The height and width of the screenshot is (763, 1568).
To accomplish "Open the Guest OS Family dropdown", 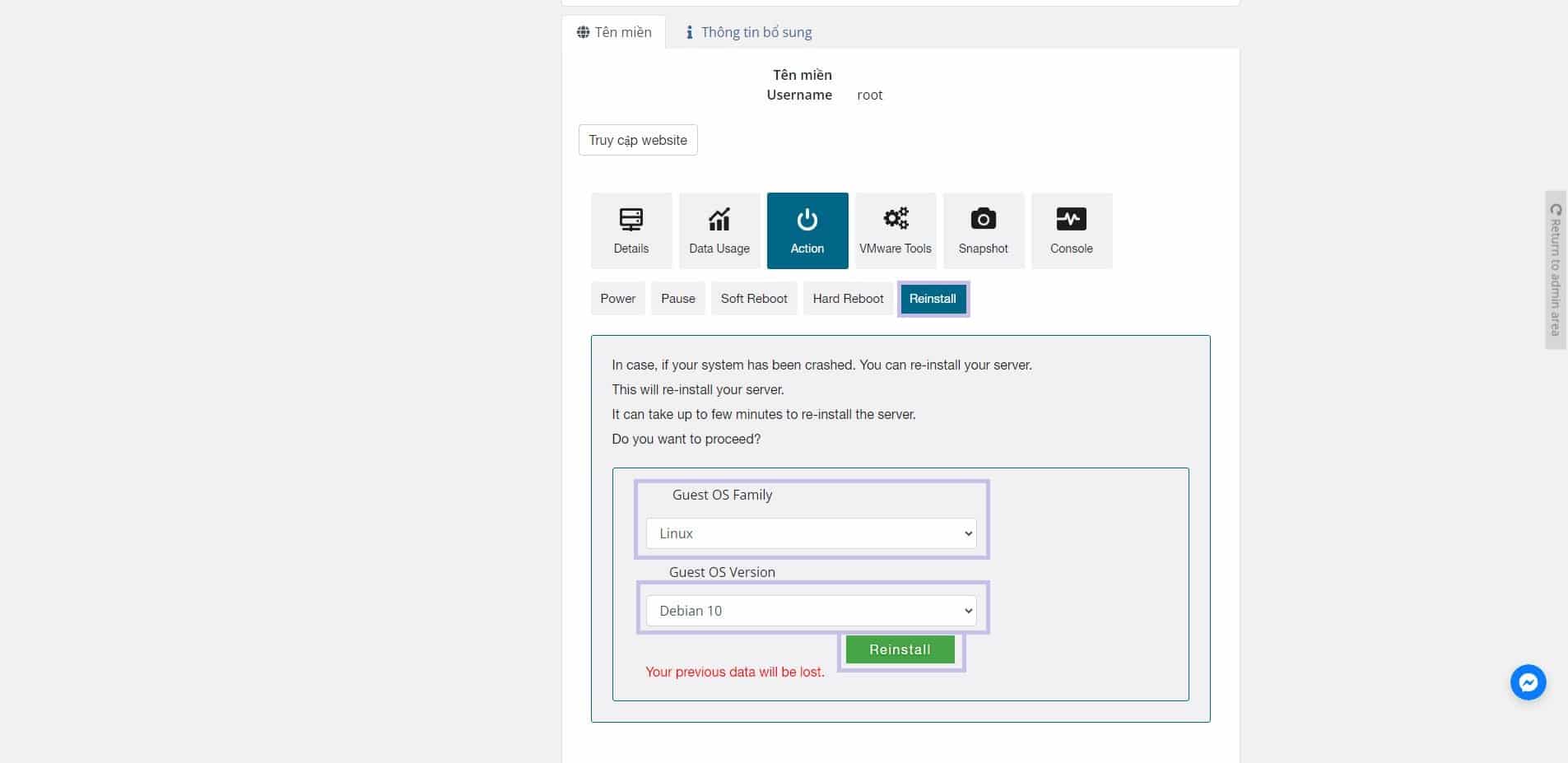I will click(x=811, y=533).
